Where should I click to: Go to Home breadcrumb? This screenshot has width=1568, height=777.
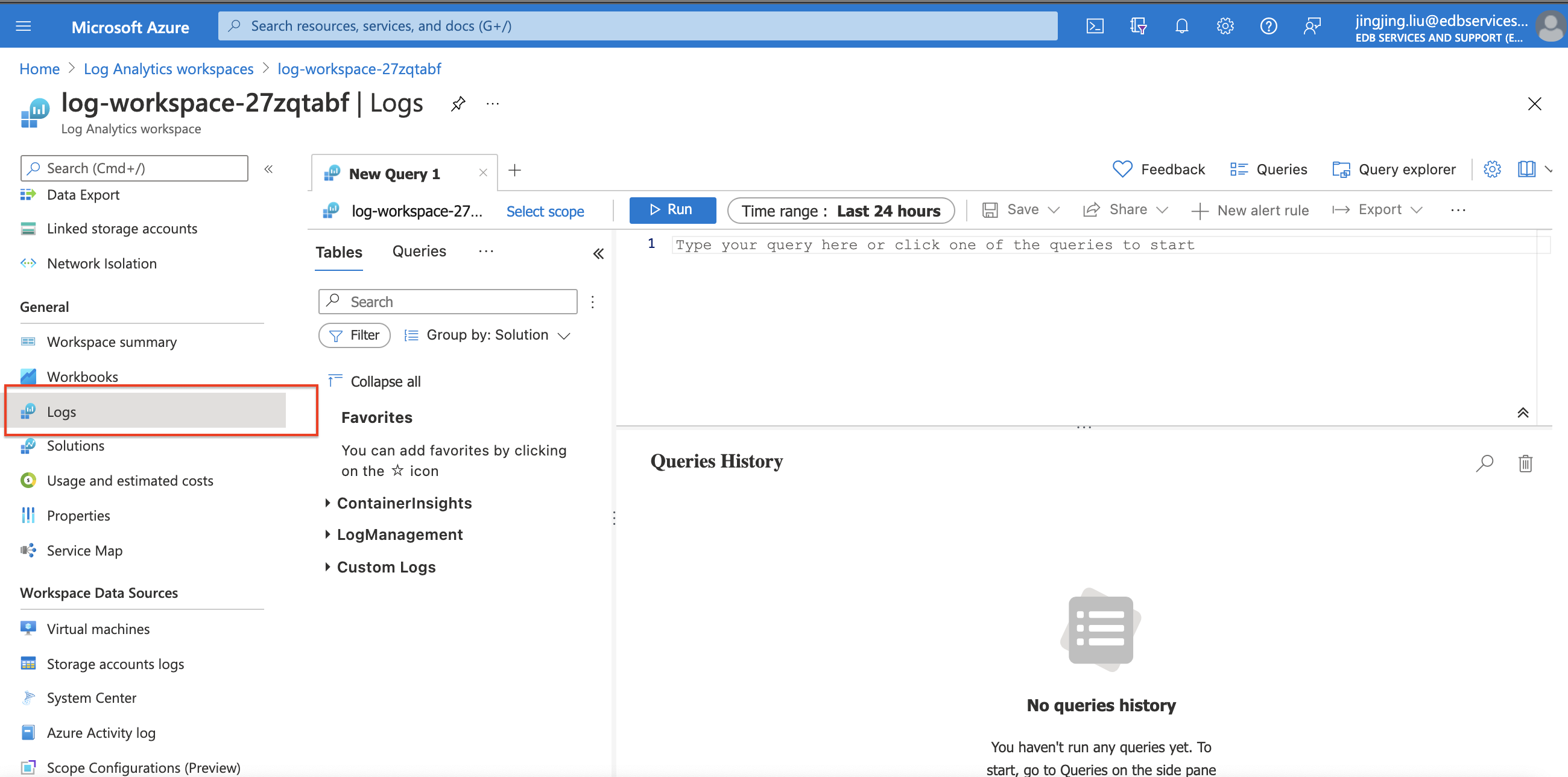40,69
